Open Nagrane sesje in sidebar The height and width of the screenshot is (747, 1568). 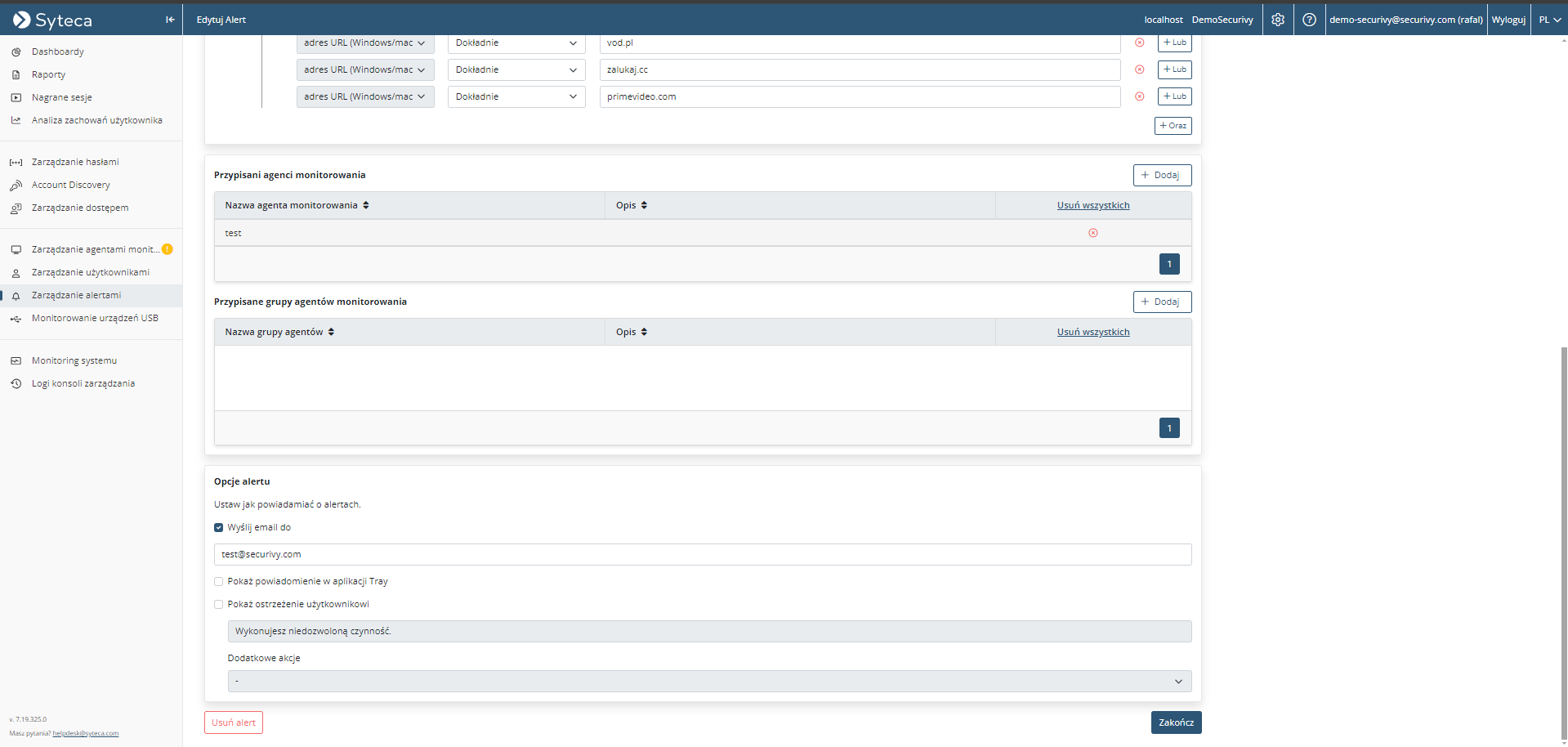62,97
